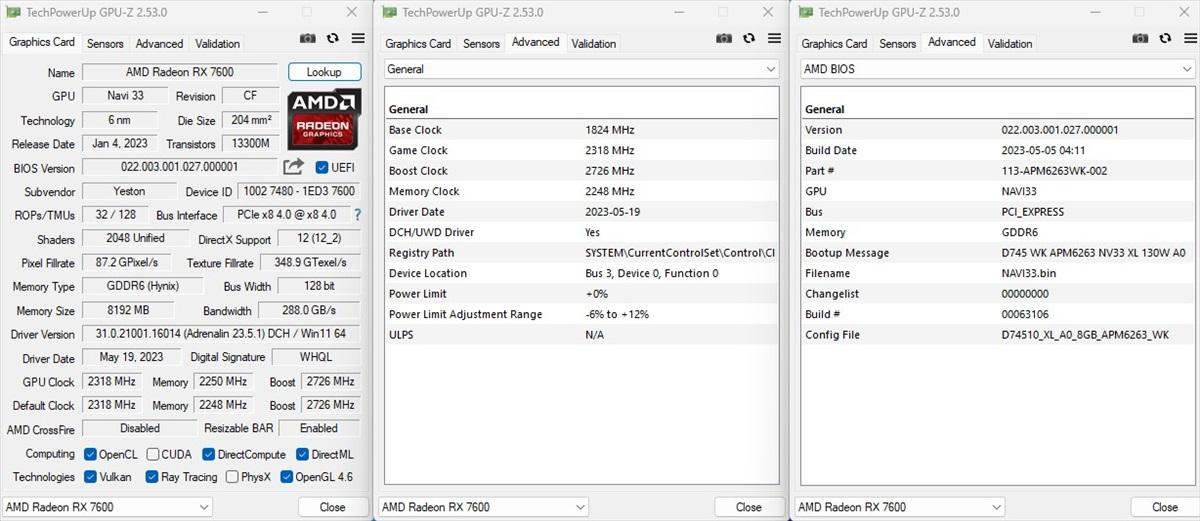The height and width of the screenshot is (521, 1200).
Task: Select the Config File row in AMD BIOS
Action: pos(997,335)
